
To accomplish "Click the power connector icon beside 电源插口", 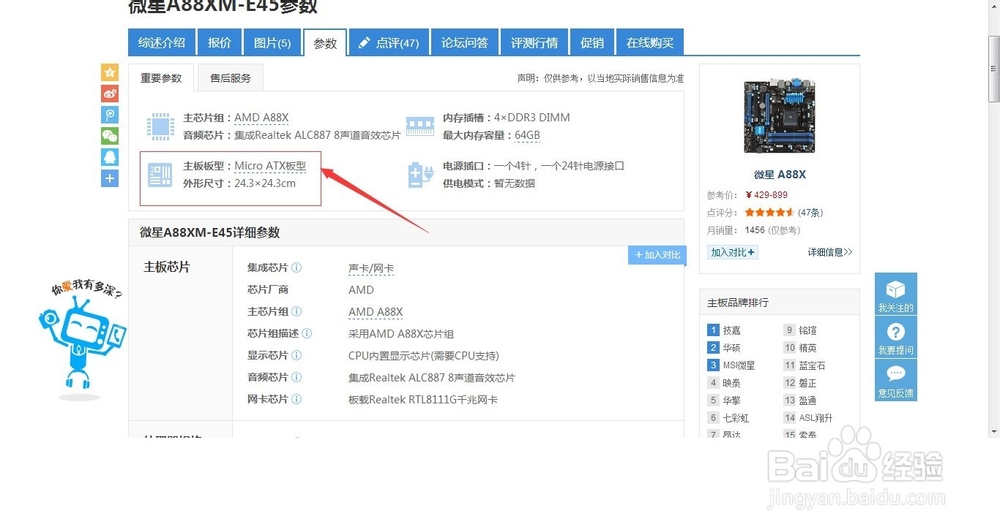I will 420,175.
